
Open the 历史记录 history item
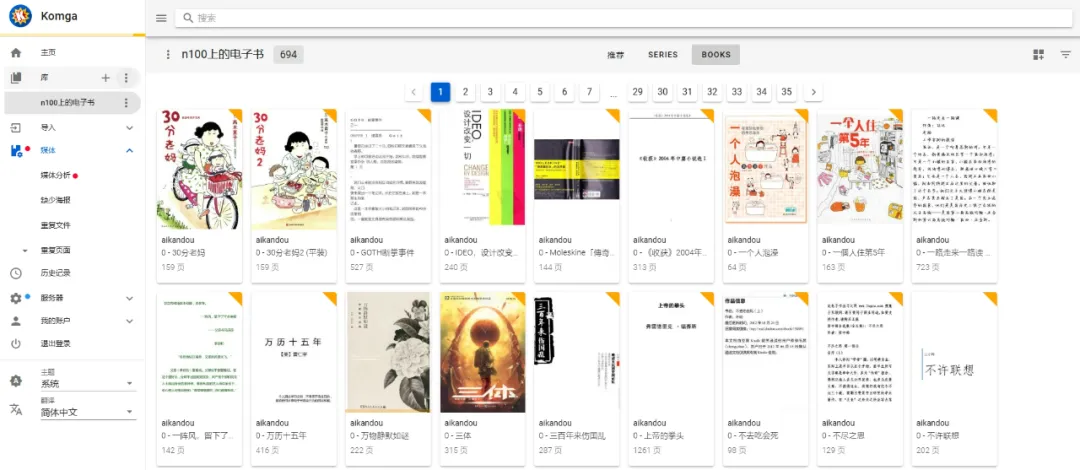55,273
